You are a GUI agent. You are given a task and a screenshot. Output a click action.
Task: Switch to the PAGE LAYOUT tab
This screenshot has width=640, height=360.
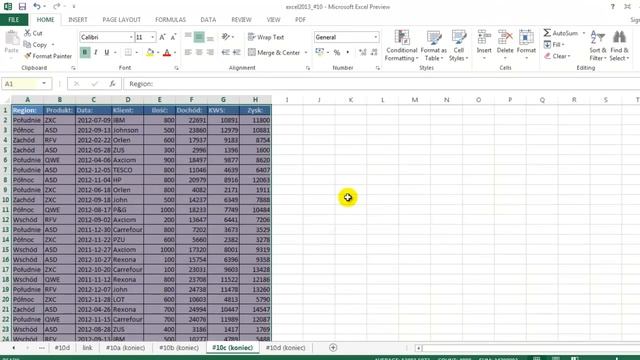121,20
